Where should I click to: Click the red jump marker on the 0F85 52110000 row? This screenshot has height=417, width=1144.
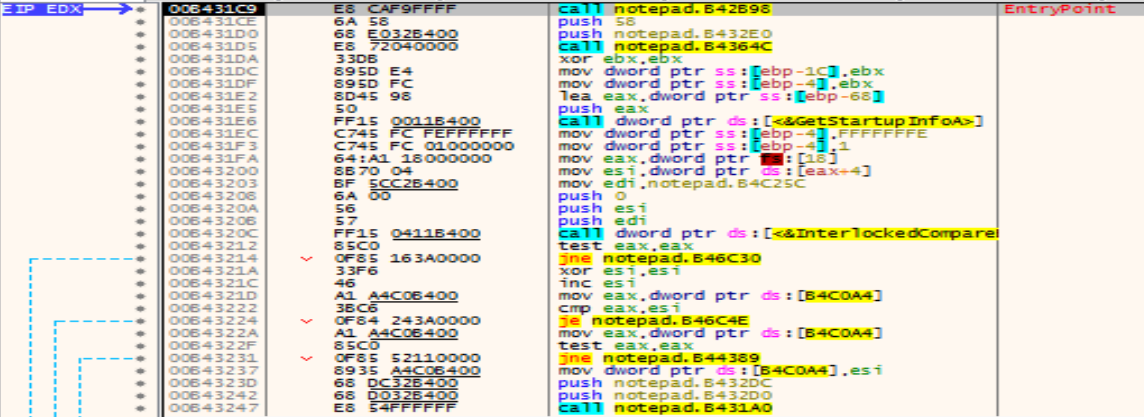[x=306, y=358]
